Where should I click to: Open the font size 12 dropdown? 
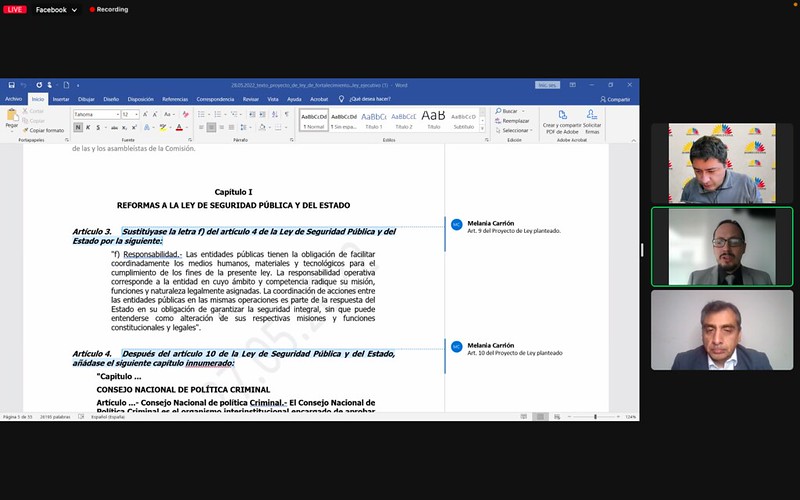click(x=137, y=114)
